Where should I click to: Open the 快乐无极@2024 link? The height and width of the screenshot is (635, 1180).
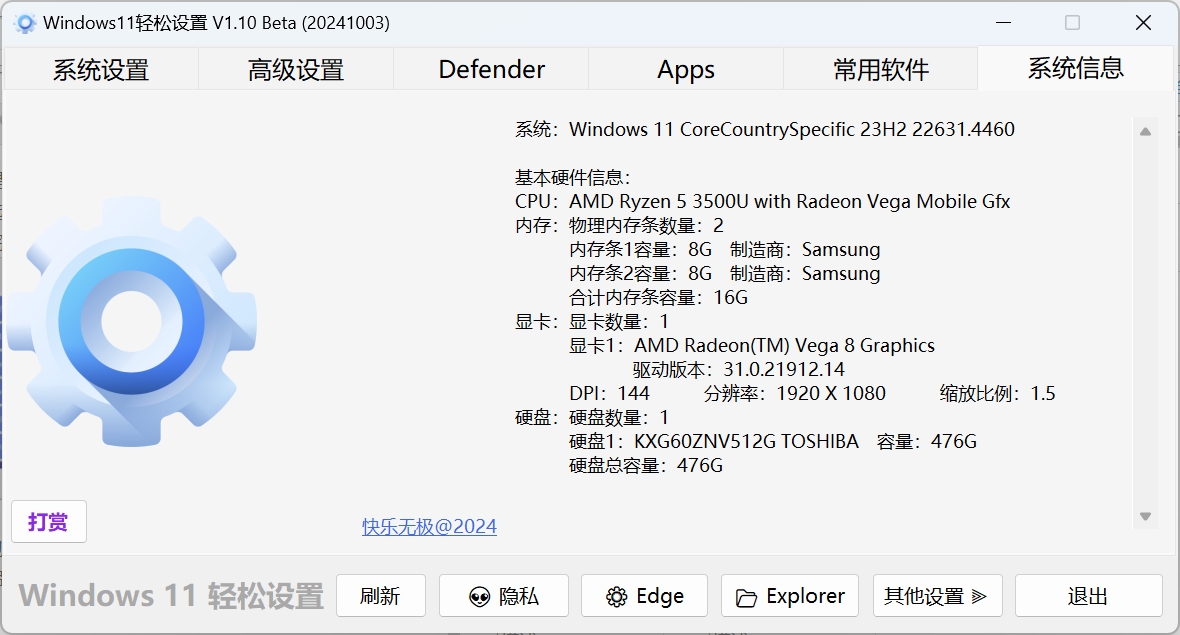(x=429, y=526)
